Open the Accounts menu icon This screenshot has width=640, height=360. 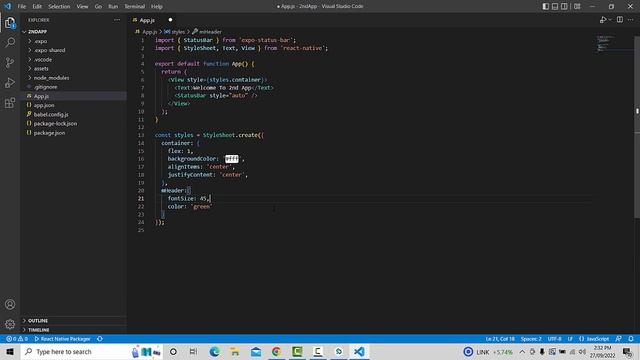click(10, 304)
